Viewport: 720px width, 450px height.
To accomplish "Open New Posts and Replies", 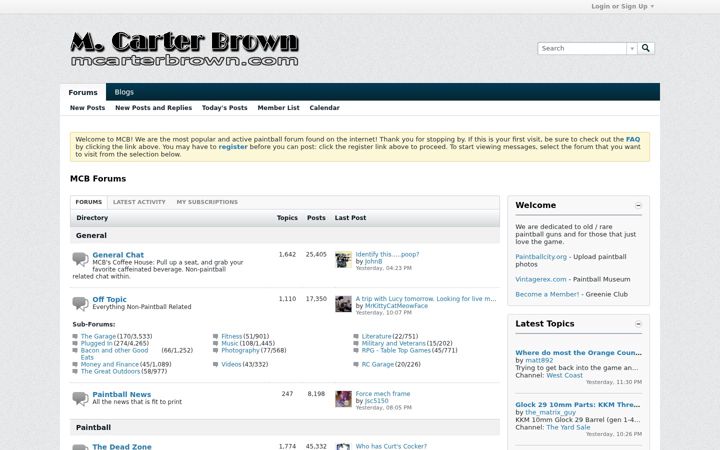I will pos(153,108).
